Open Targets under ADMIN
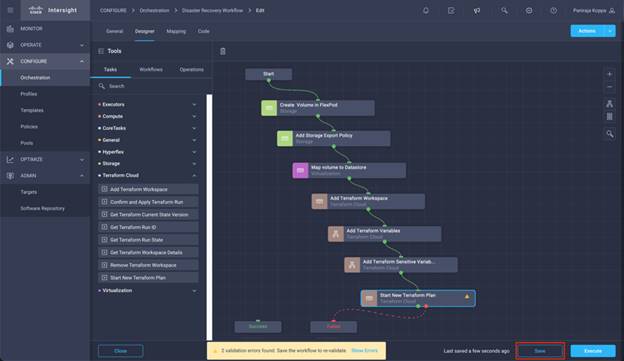Viewport: 624px width, 361px height. pos(29,192)
